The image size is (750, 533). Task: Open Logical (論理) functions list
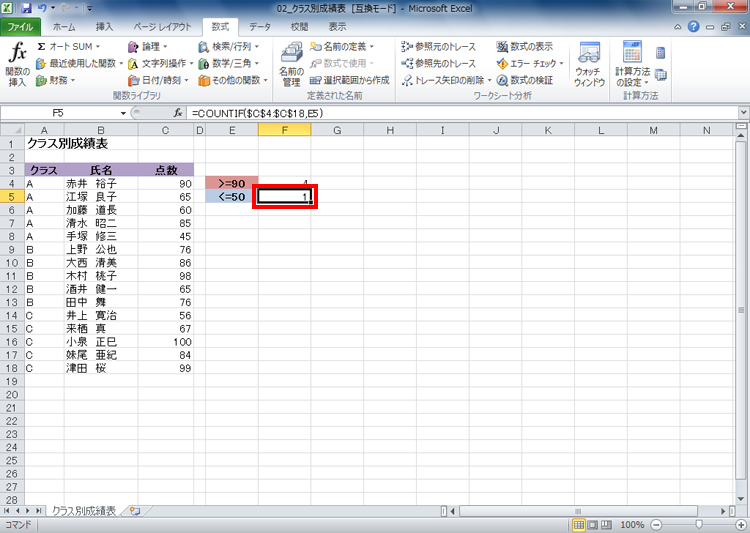[x=147, y=46]
